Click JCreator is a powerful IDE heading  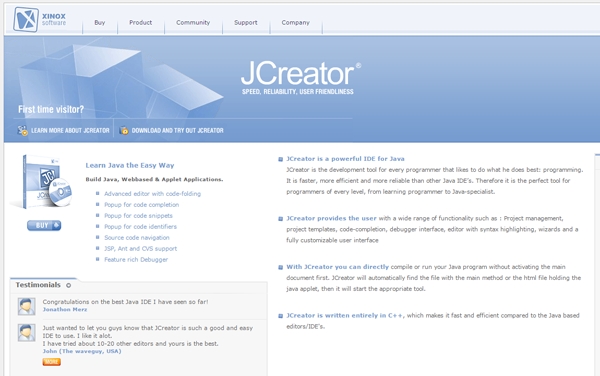click(x=345, y=159)
